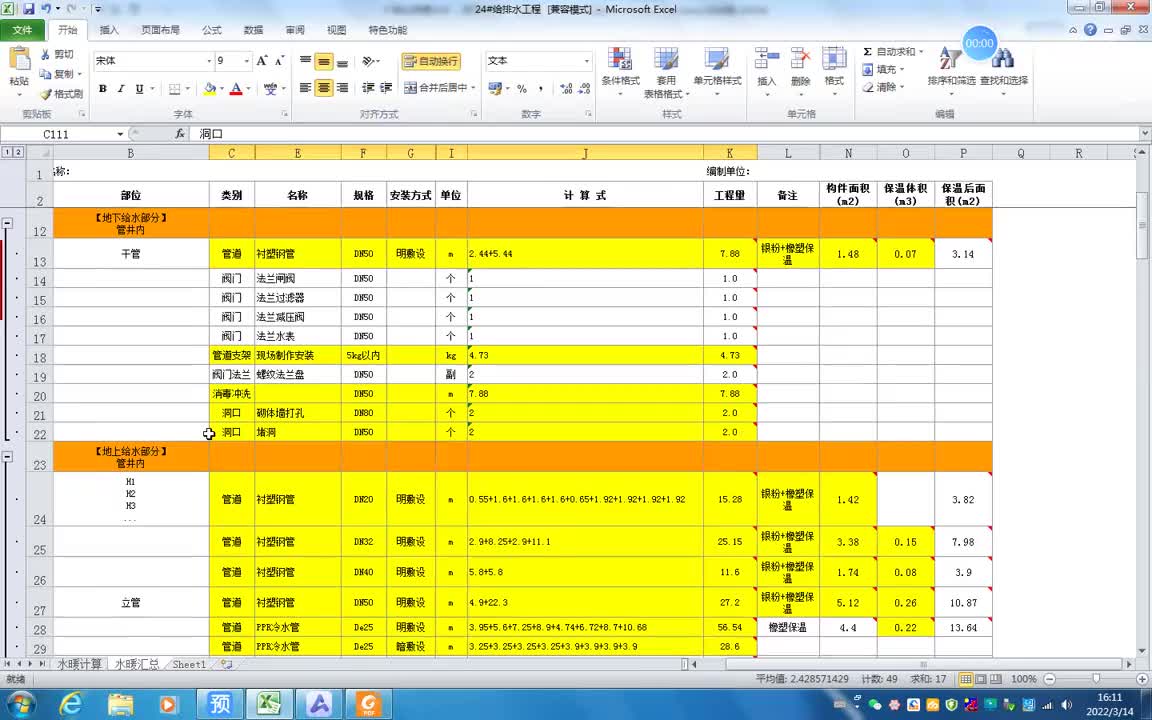This screenshot has height=720, width=1152.
Task: Click the Undo arrow in quick access toolbar
Action: click(x=46, y=10)
